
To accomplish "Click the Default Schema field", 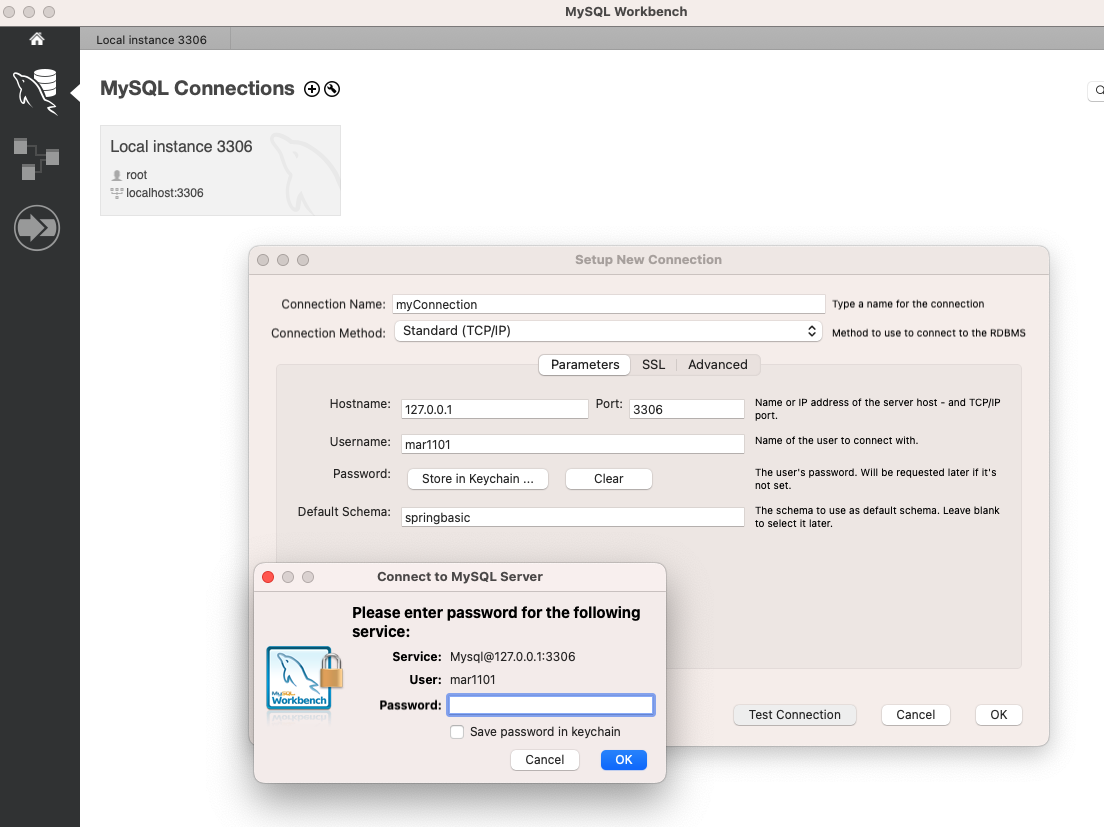I will pos(572,517).
